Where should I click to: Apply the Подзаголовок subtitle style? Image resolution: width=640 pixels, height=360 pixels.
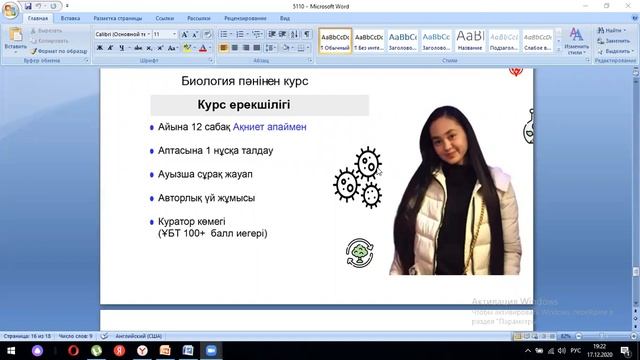point(504,41)
